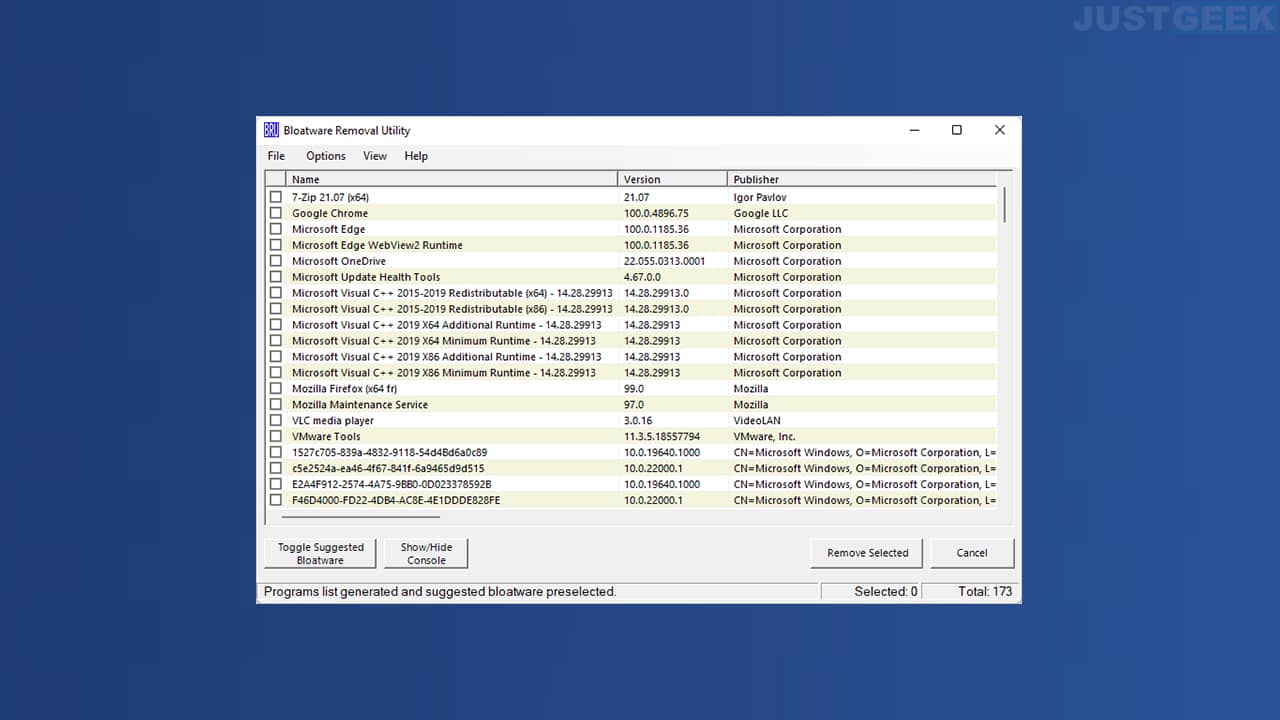The image size is (1280, 720).
Task: Select the Microsoft OneDrive row name
Action: tap(338, 262)
